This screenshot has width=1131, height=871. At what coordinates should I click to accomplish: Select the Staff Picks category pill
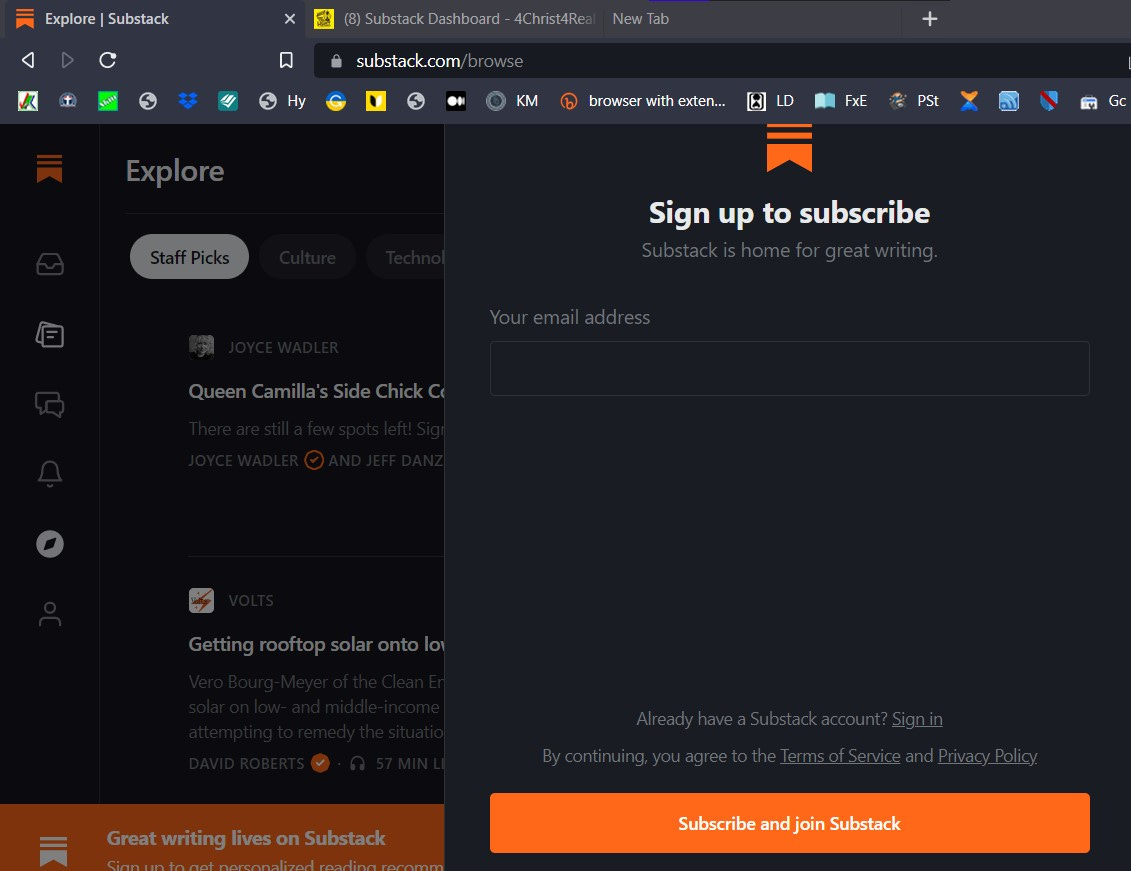(x=189, y=257)
